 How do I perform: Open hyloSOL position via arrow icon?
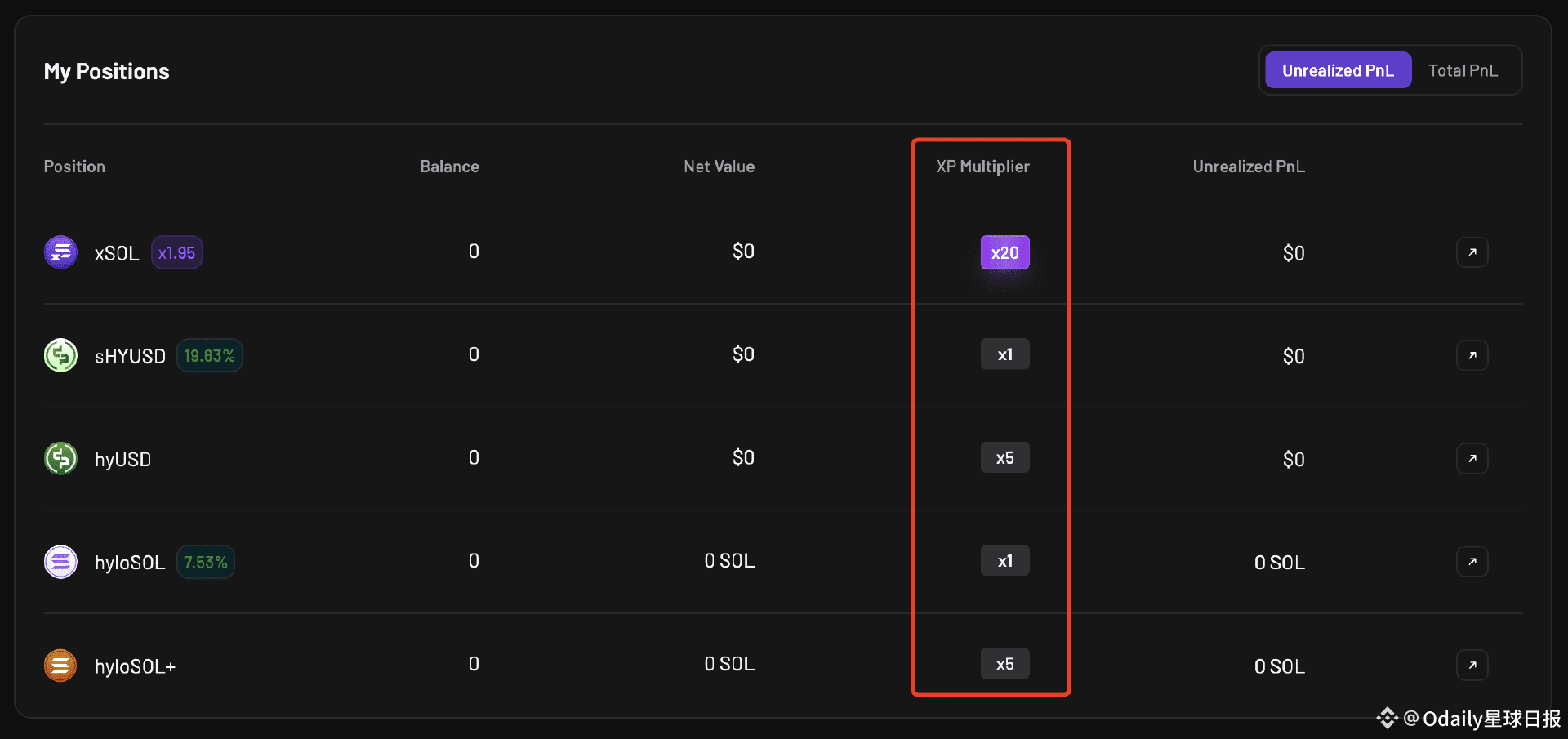(x=1472, y=562)
